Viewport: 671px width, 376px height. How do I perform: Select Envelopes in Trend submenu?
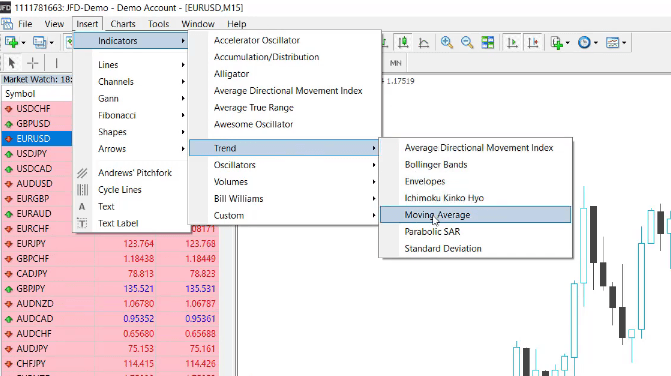click(x=475, y=181)
